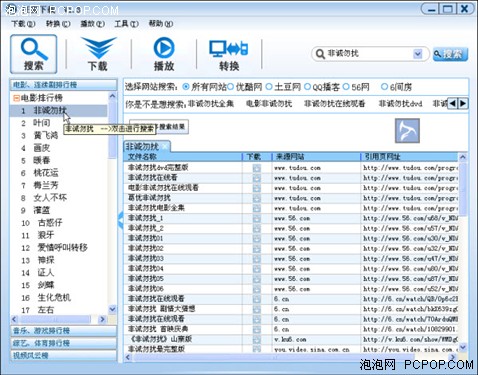This screenshot has width=478, height=375.
Task: Click the sidebar vertical scrollbar down arrow
Action: pyautogui.click(x=113, y=309)
